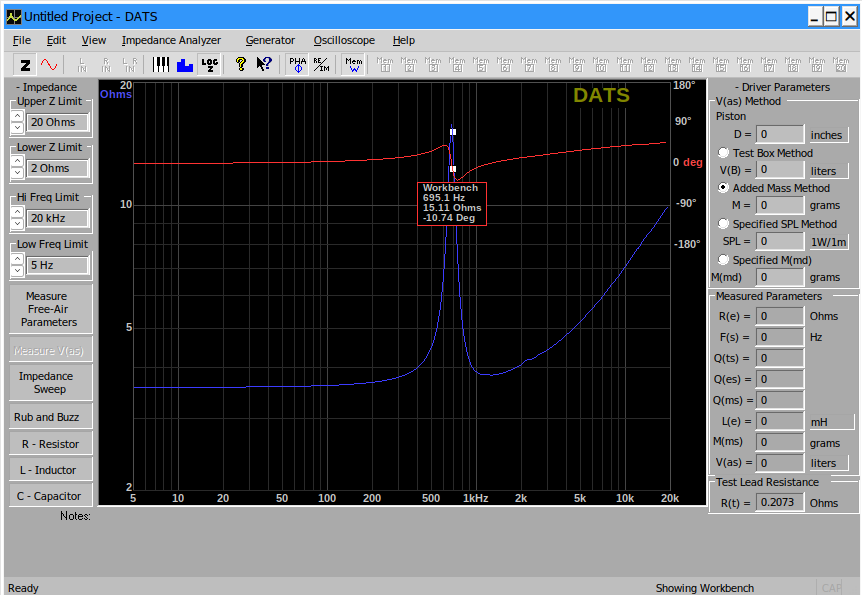
Task: Toggle the LOG Z scale icon
Action: click(x=209, y=65)
